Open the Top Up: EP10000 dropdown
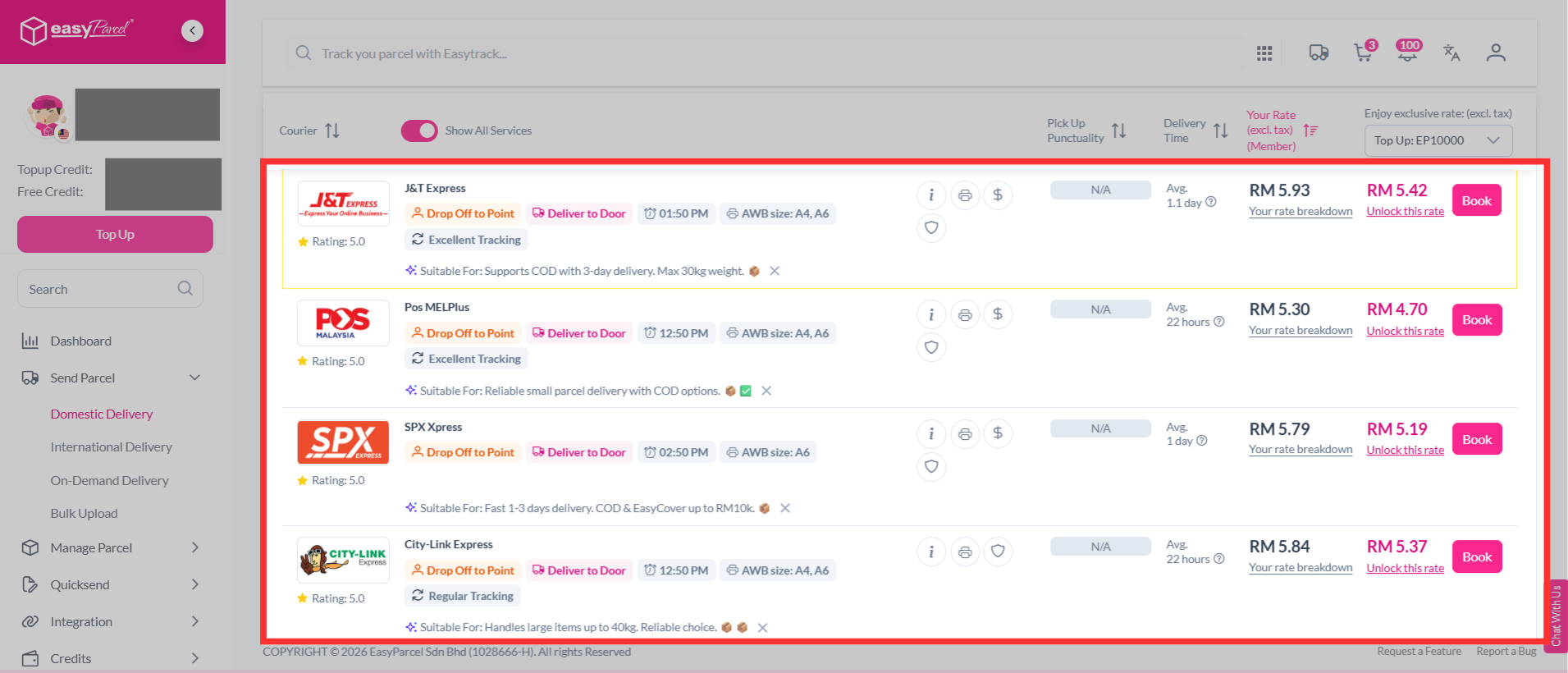The width and height of the screenshot is (1568, 673). [x=1438, y=140]
